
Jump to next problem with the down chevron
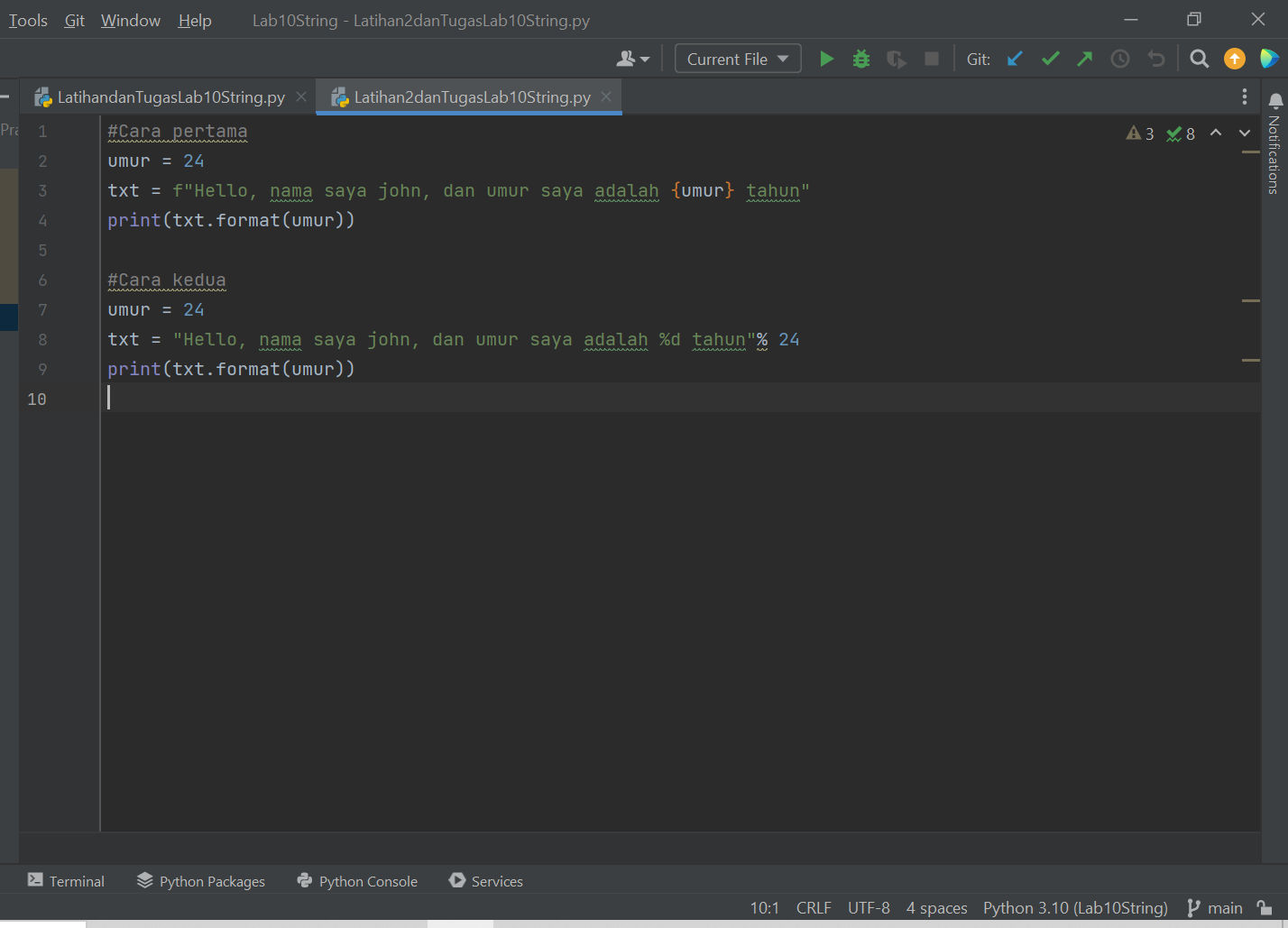coord(1245,133)
